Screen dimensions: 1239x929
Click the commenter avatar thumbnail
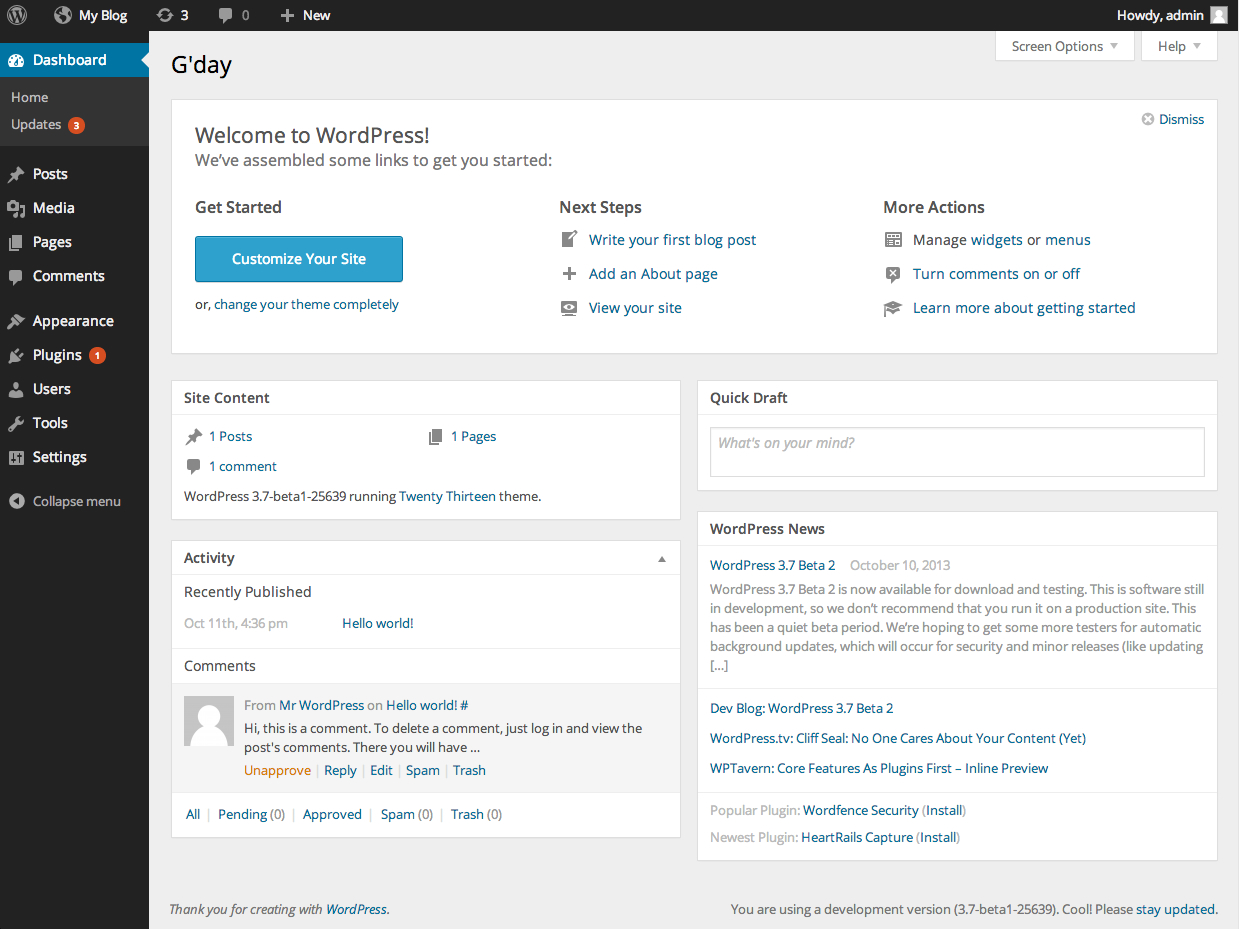point(209,721)
